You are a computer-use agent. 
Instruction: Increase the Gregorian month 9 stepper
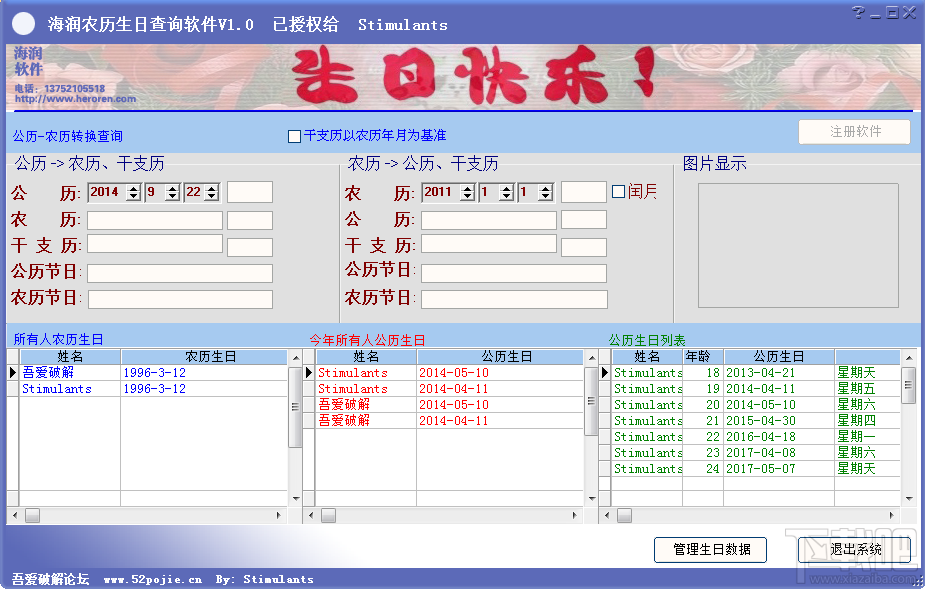coord(172,188)
